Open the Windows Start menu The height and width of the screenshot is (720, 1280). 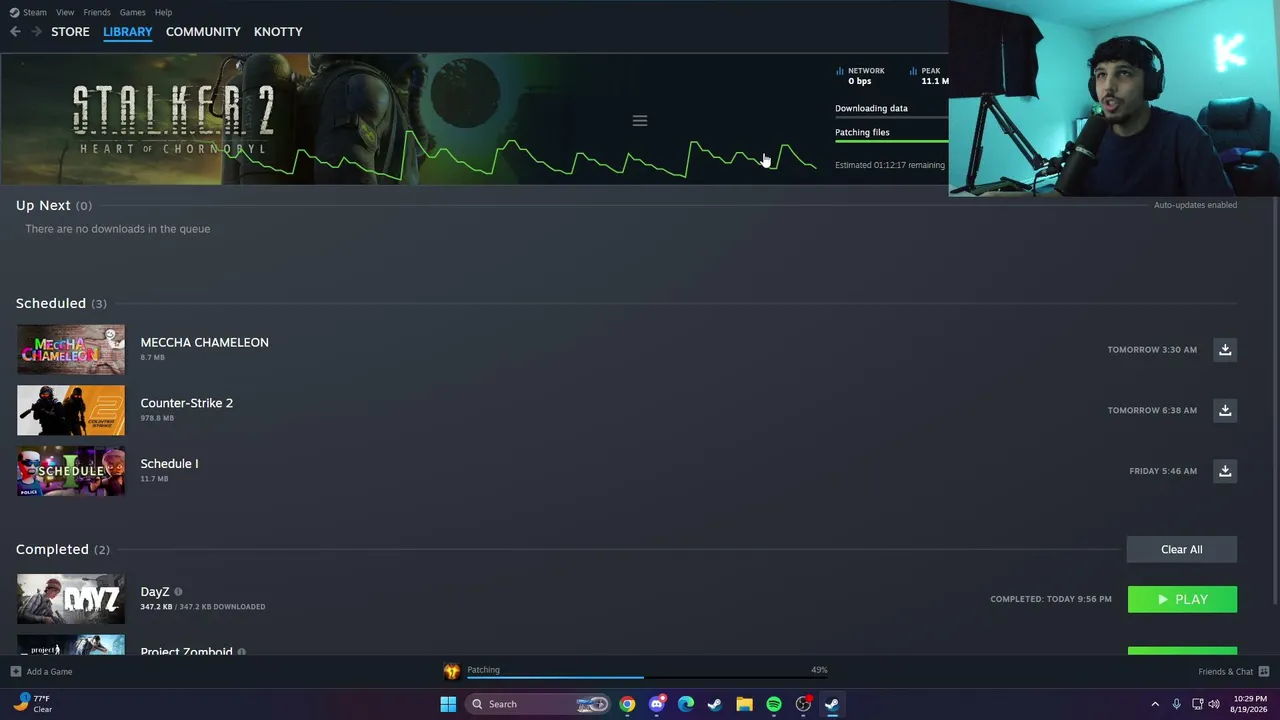pos(448,704)
